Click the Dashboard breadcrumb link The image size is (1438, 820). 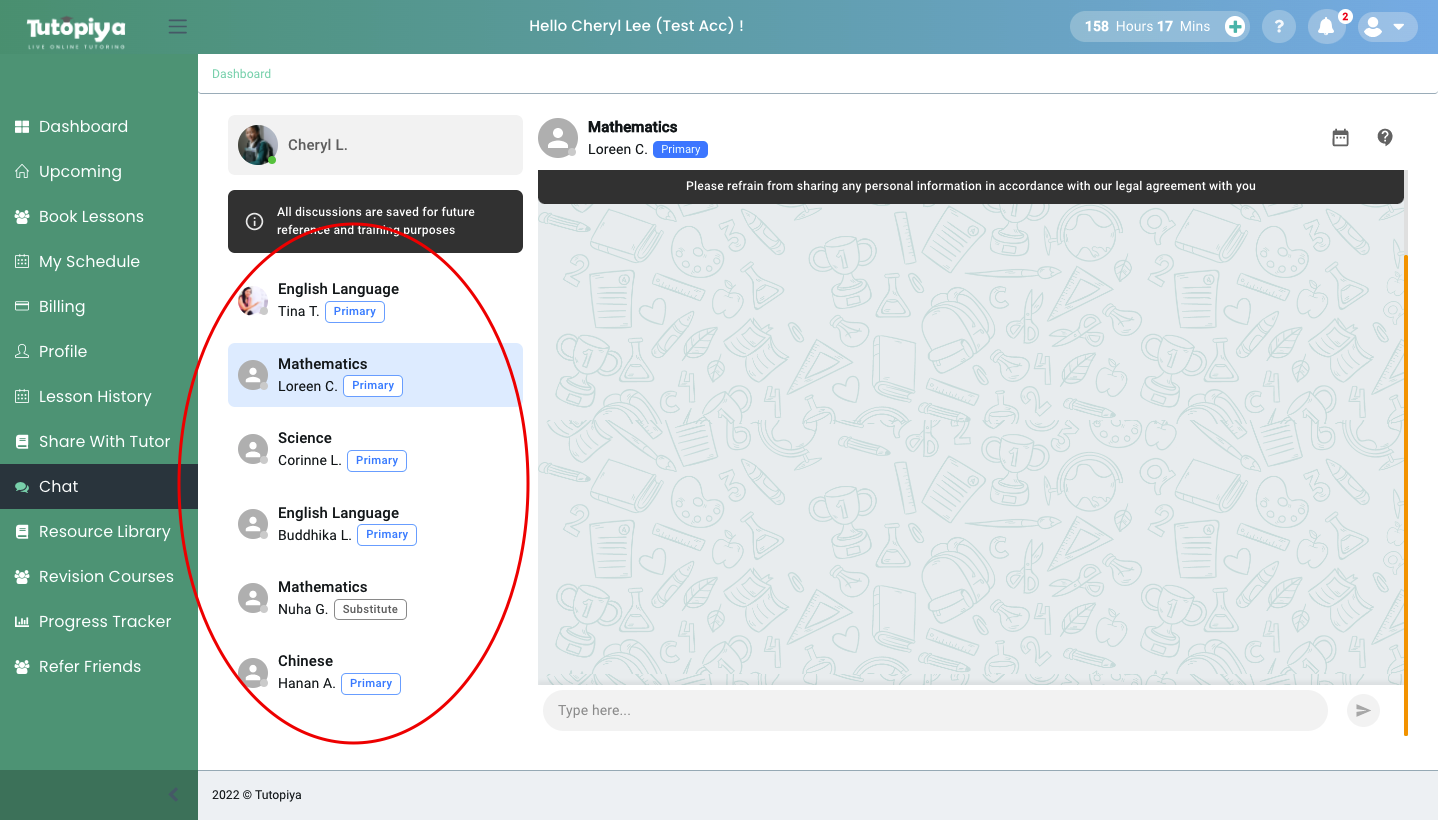click(x=241, y=74)
